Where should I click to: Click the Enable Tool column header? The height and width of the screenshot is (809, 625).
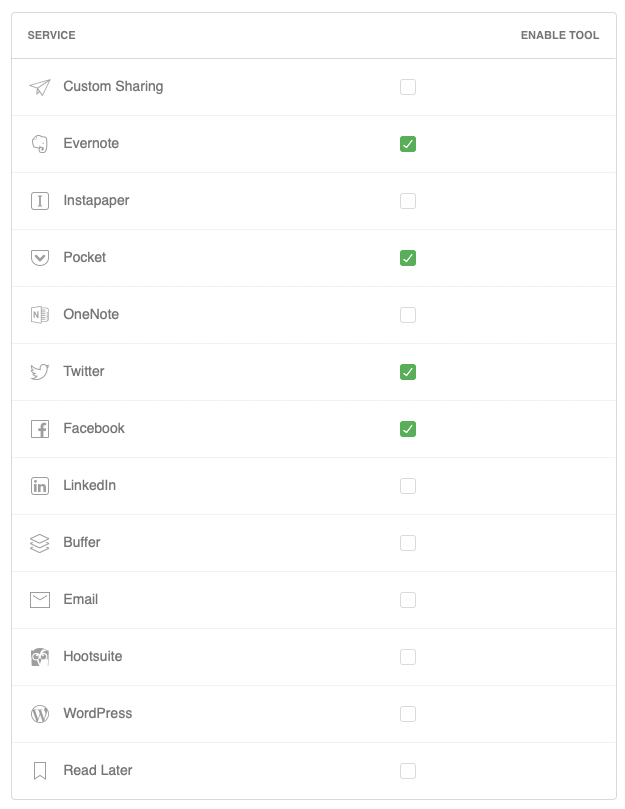pos(559,35)
